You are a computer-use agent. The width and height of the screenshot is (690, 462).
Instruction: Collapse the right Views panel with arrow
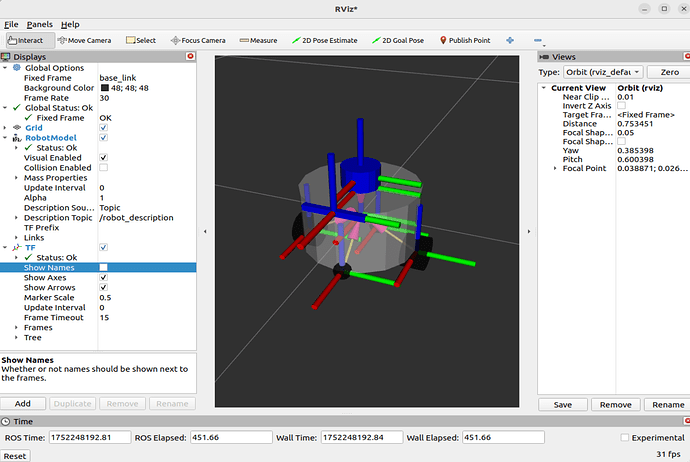click(x=529, y=231)
